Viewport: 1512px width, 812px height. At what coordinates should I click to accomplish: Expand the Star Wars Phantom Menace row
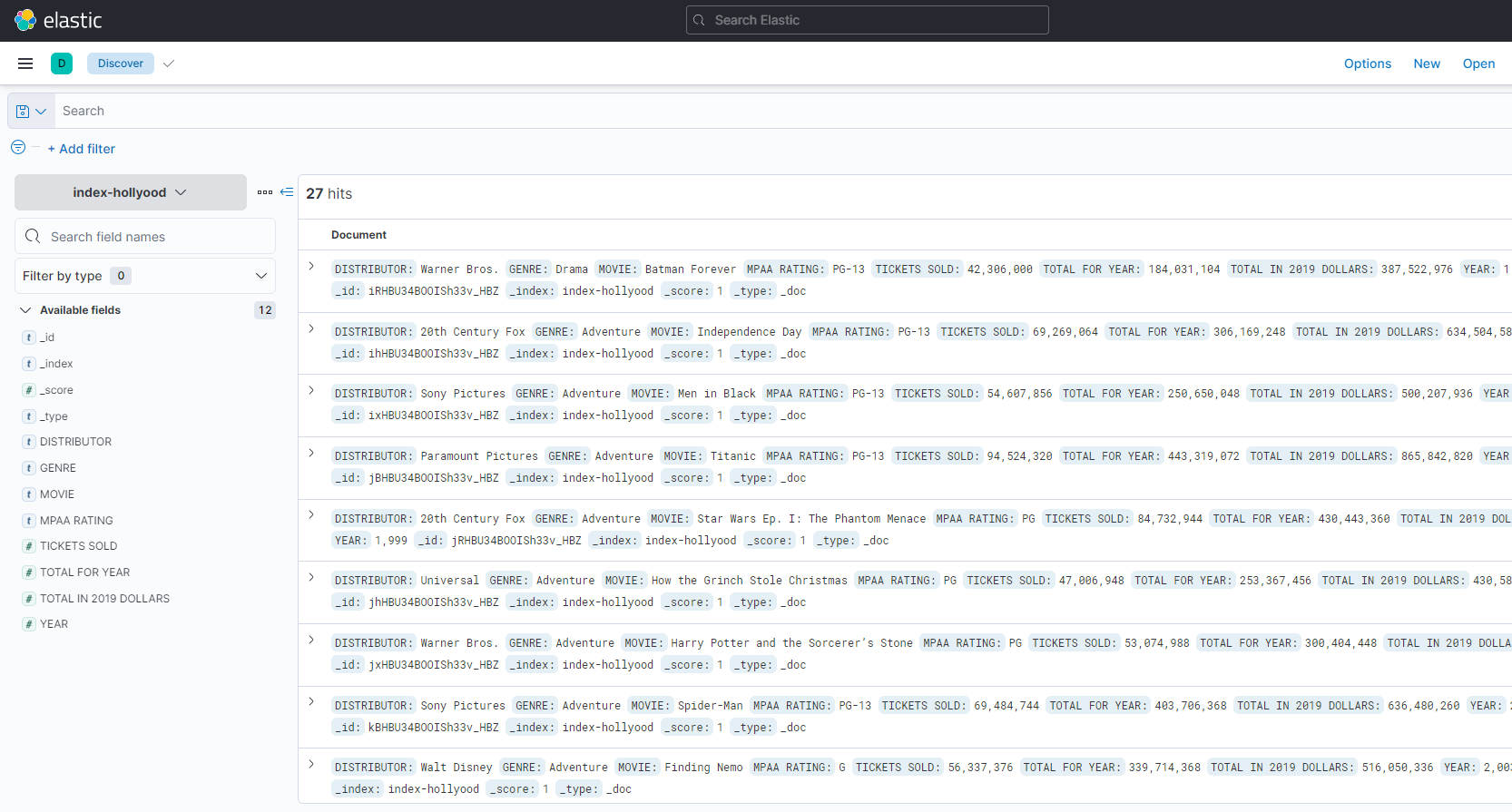(x=311, y=514)
